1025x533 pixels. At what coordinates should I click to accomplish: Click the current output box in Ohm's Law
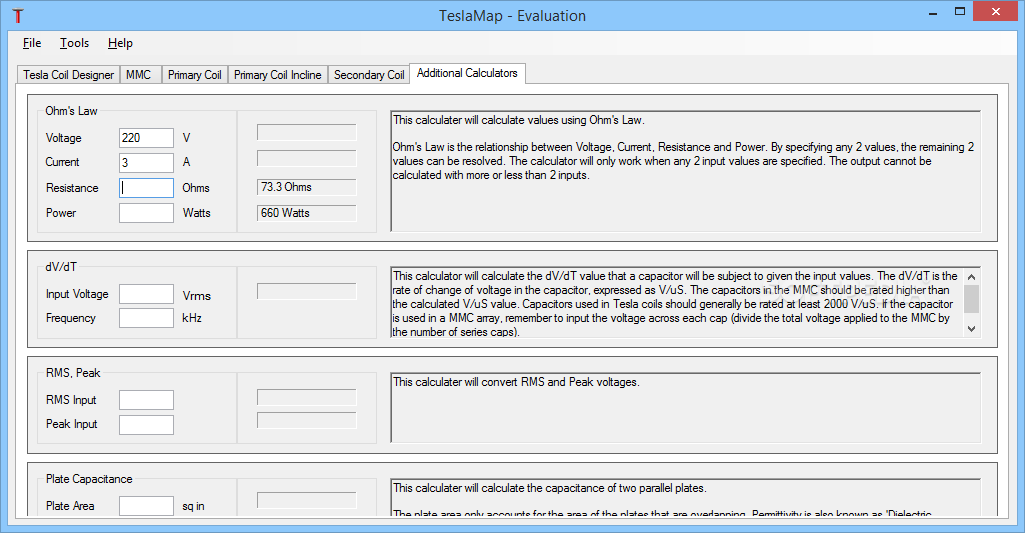click(307, 158)
